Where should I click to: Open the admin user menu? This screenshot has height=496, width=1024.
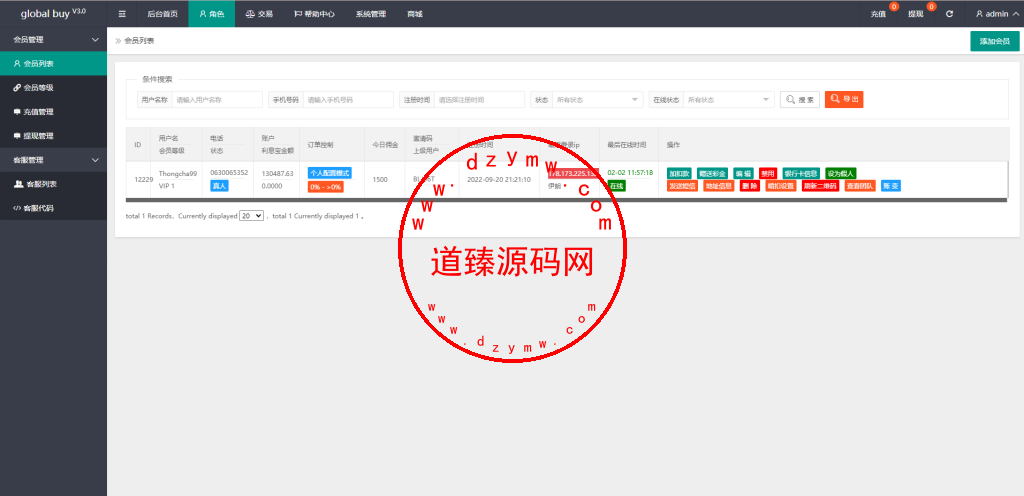[x=997, y=14]
